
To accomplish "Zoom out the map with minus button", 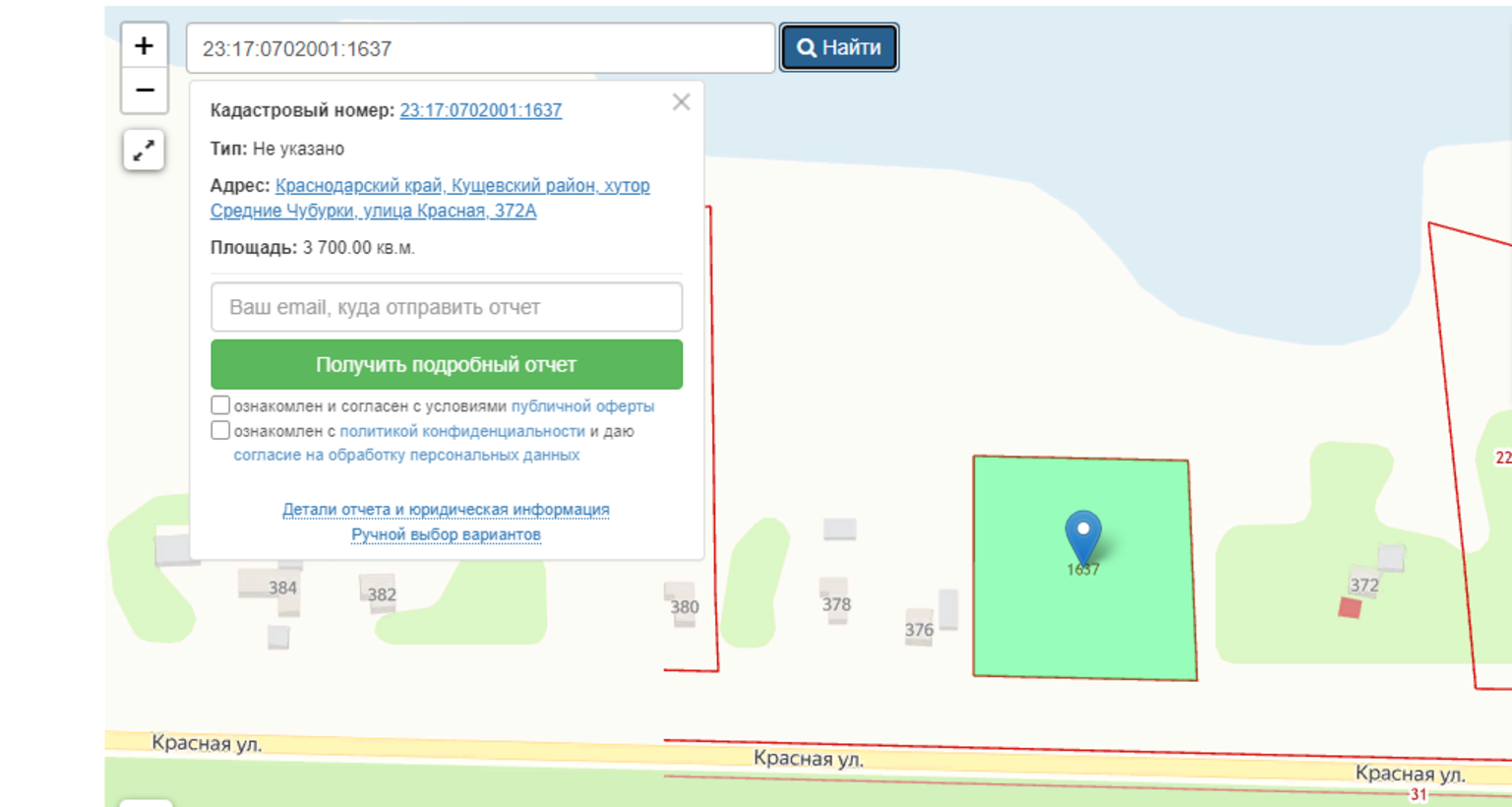I will pyautogui.click(x=145, y=91).
